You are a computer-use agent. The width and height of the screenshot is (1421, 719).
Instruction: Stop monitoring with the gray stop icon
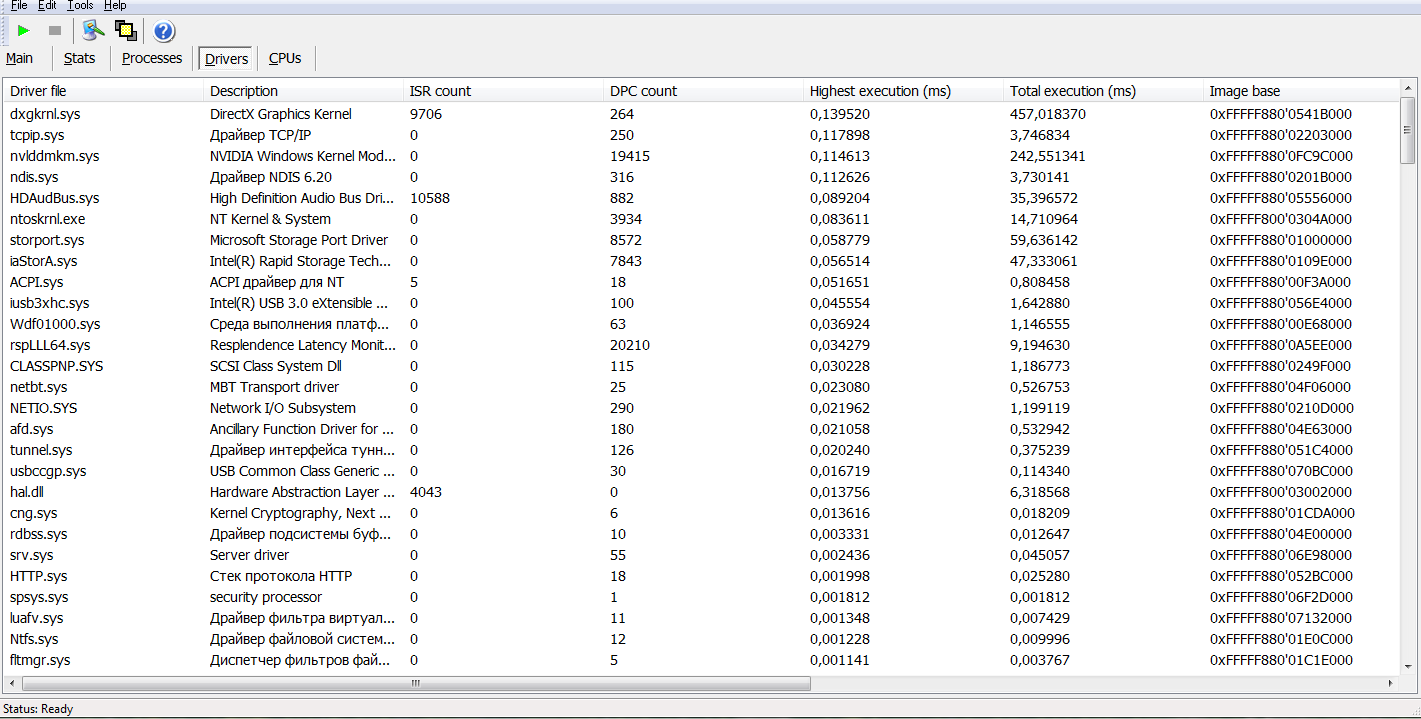point(55,31)
